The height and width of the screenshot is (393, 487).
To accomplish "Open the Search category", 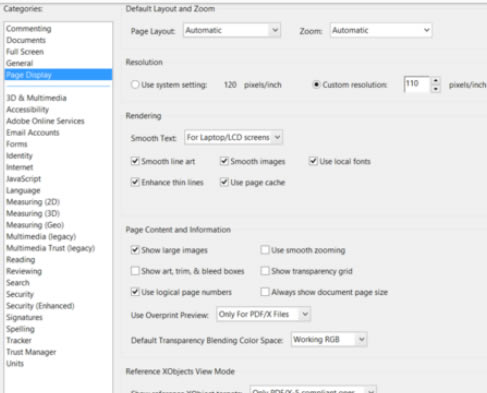I will [18, 283].
